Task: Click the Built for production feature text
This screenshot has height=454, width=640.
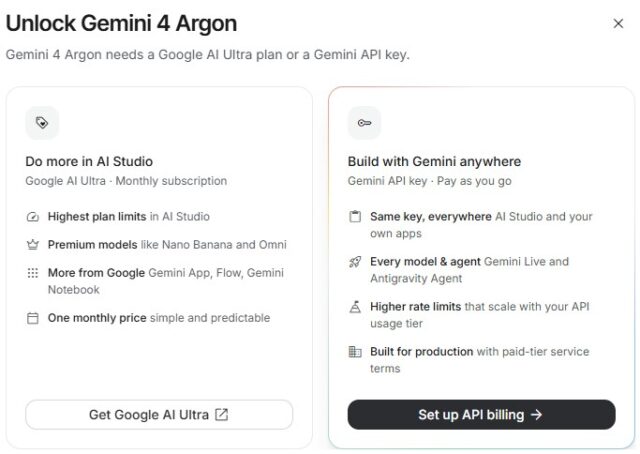Action: click(480, 360)
